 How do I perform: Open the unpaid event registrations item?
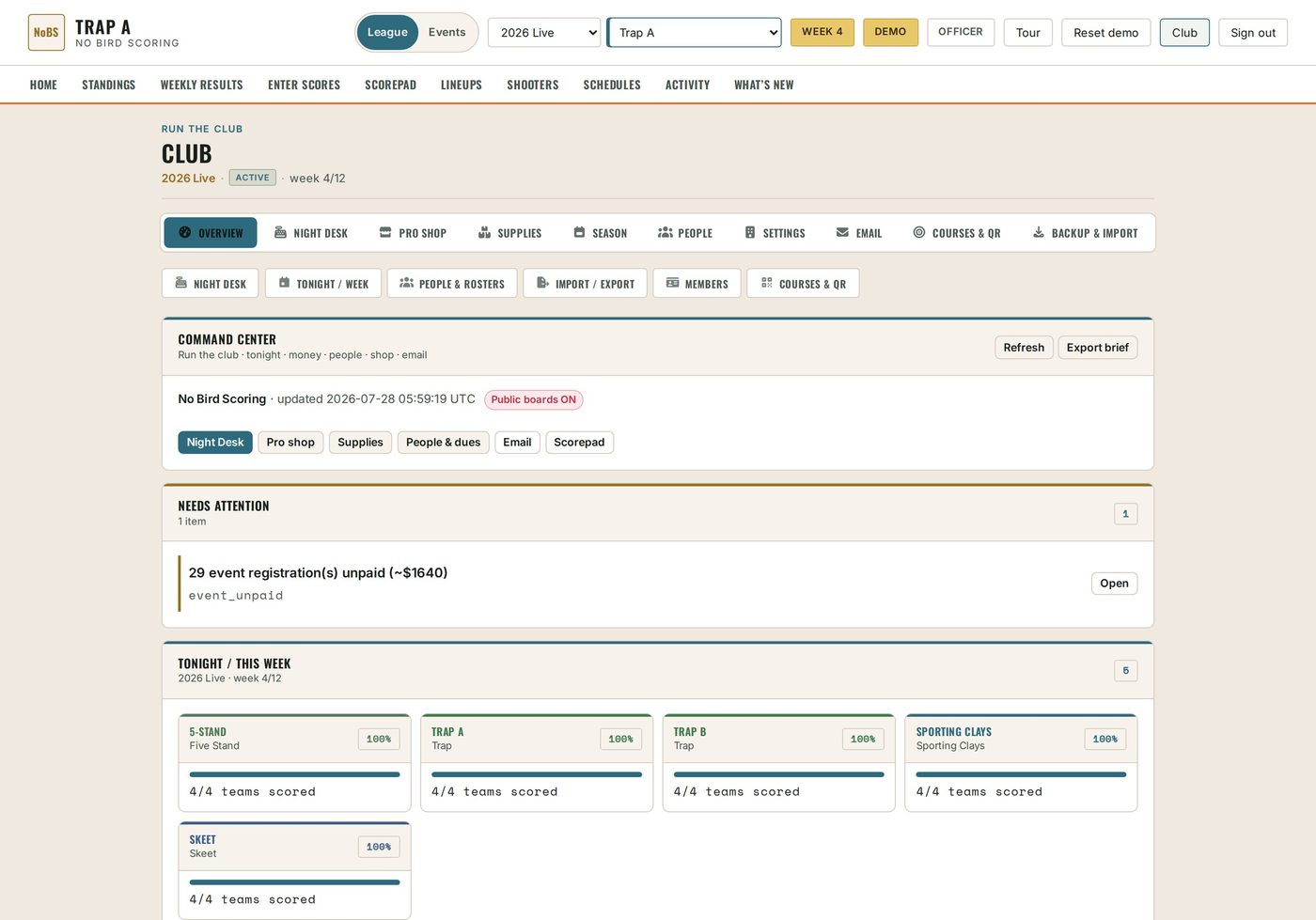[x=1114, y=584]
